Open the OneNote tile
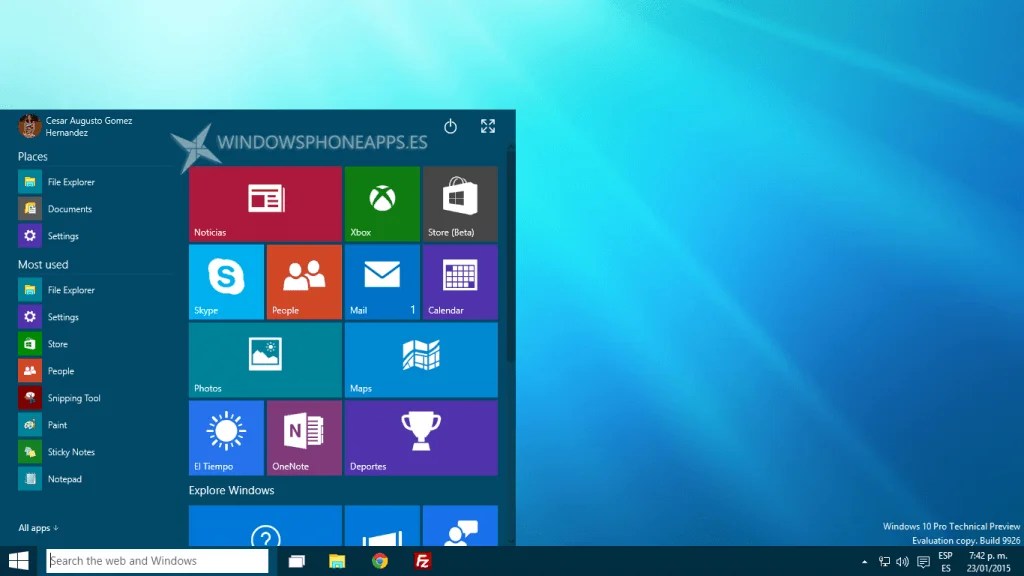This screenshot has width=1024, height=576. (x=303, y=437)
